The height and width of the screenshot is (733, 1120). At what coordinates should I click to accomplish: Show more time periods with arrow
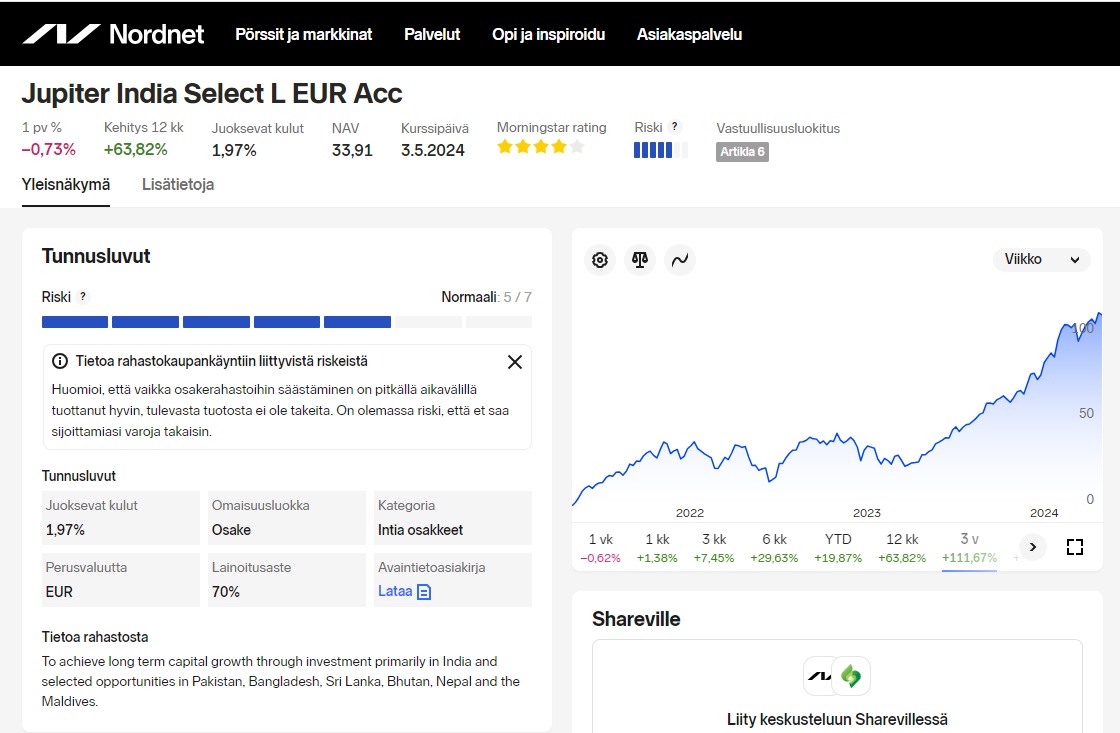point(1032,547)
